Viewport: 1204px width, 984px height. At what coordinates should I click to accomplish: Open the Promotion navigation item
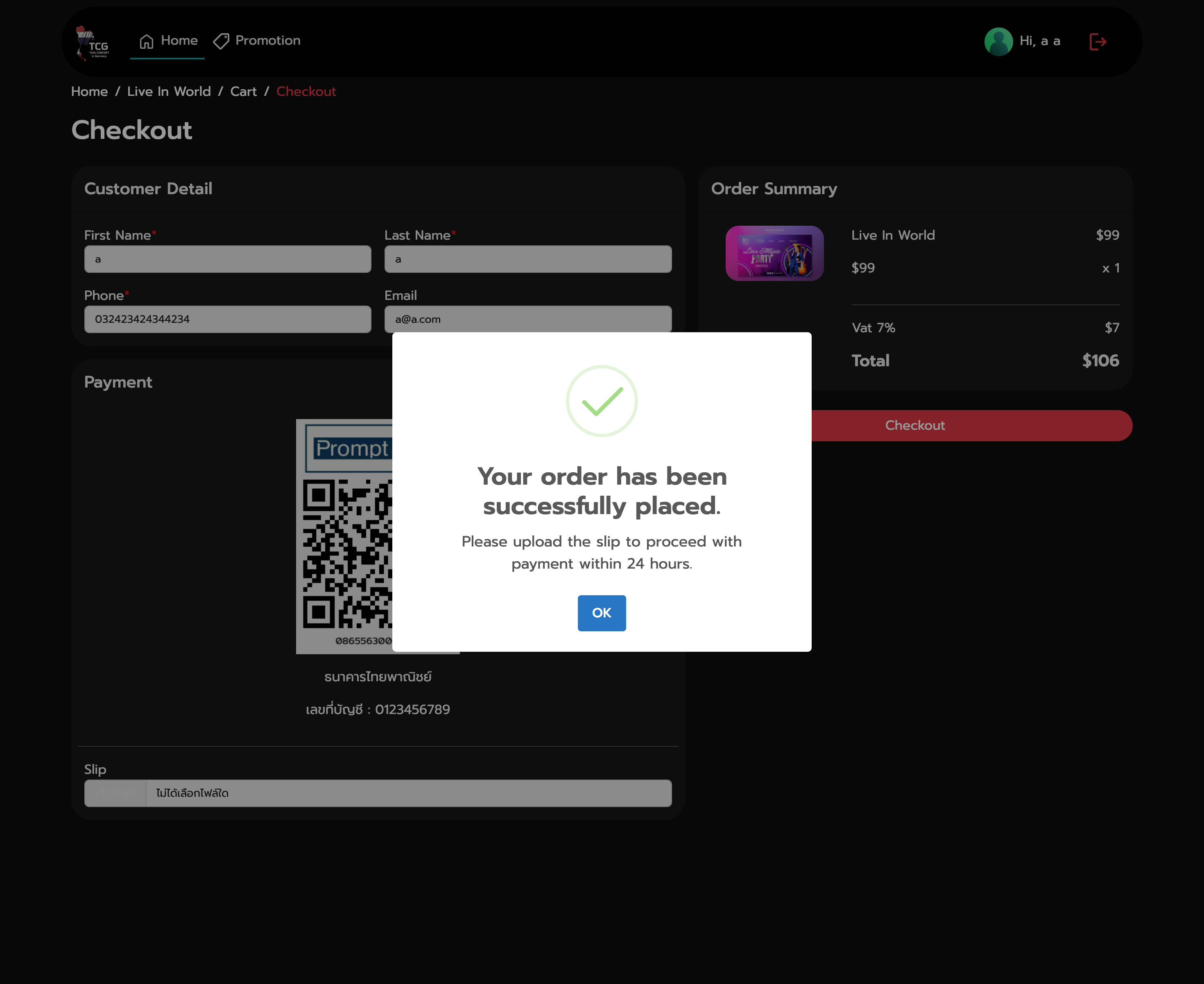(x=267, y=41)
